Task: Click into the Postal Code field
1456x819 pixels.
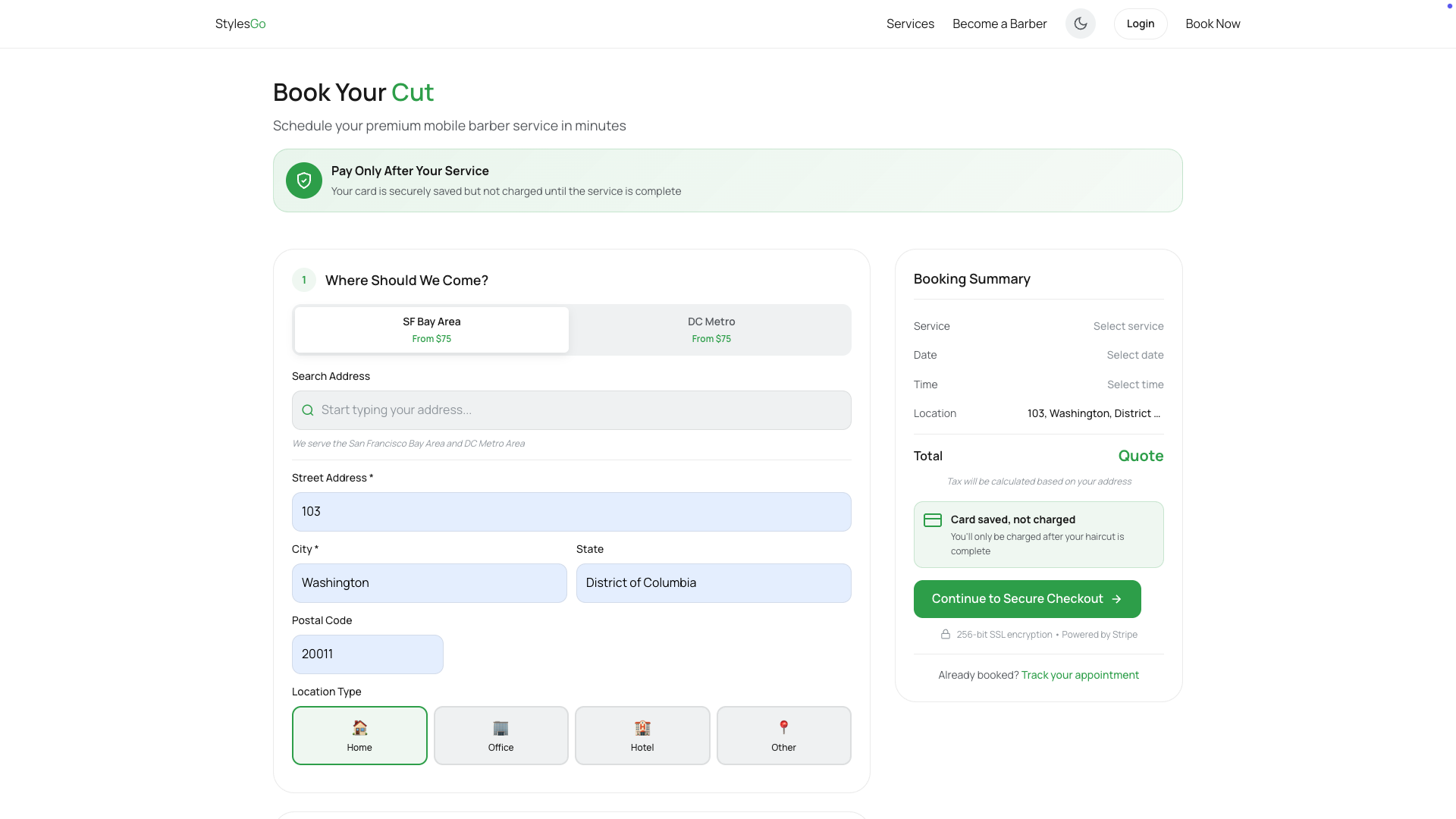Action: click(368, 654)
